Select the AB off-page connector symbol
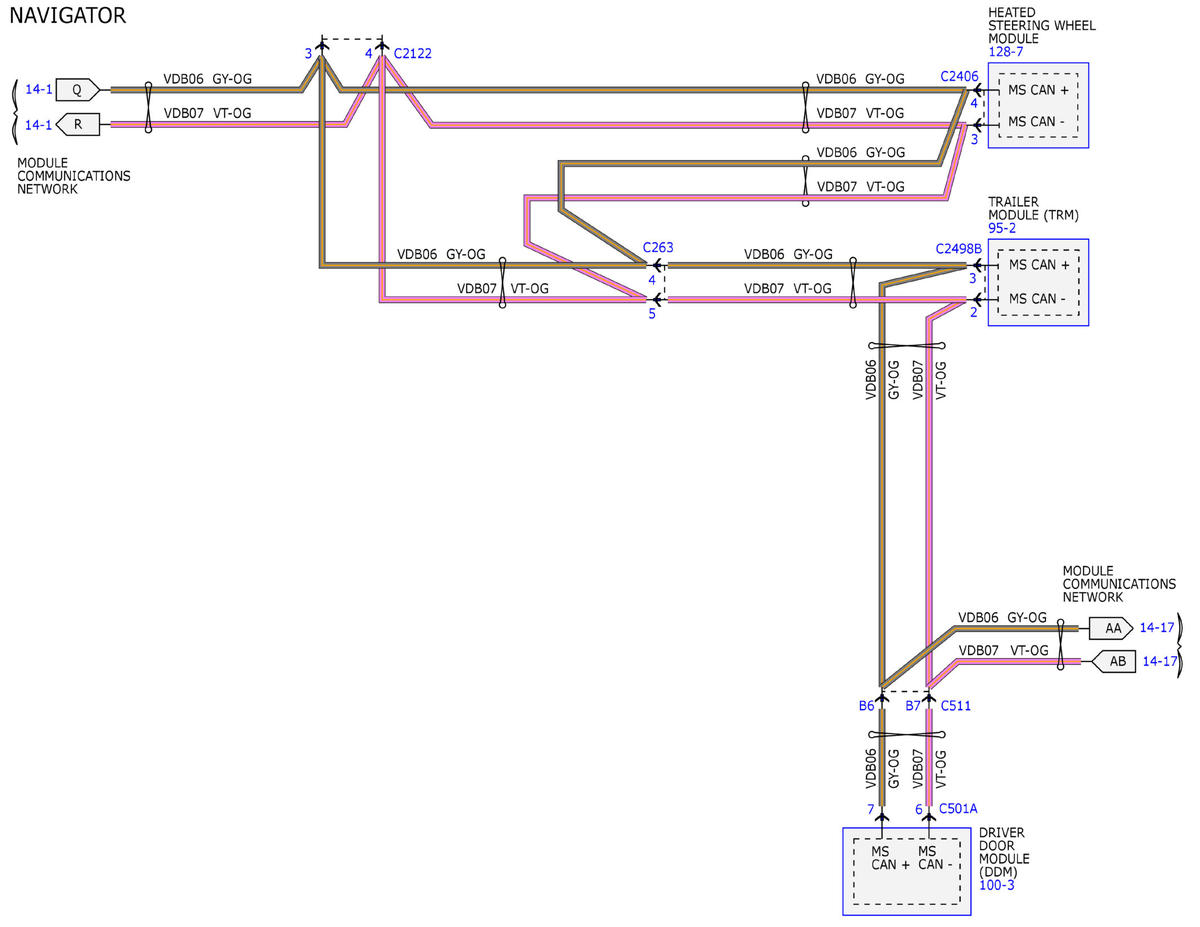 click(x=1113, y=661)
